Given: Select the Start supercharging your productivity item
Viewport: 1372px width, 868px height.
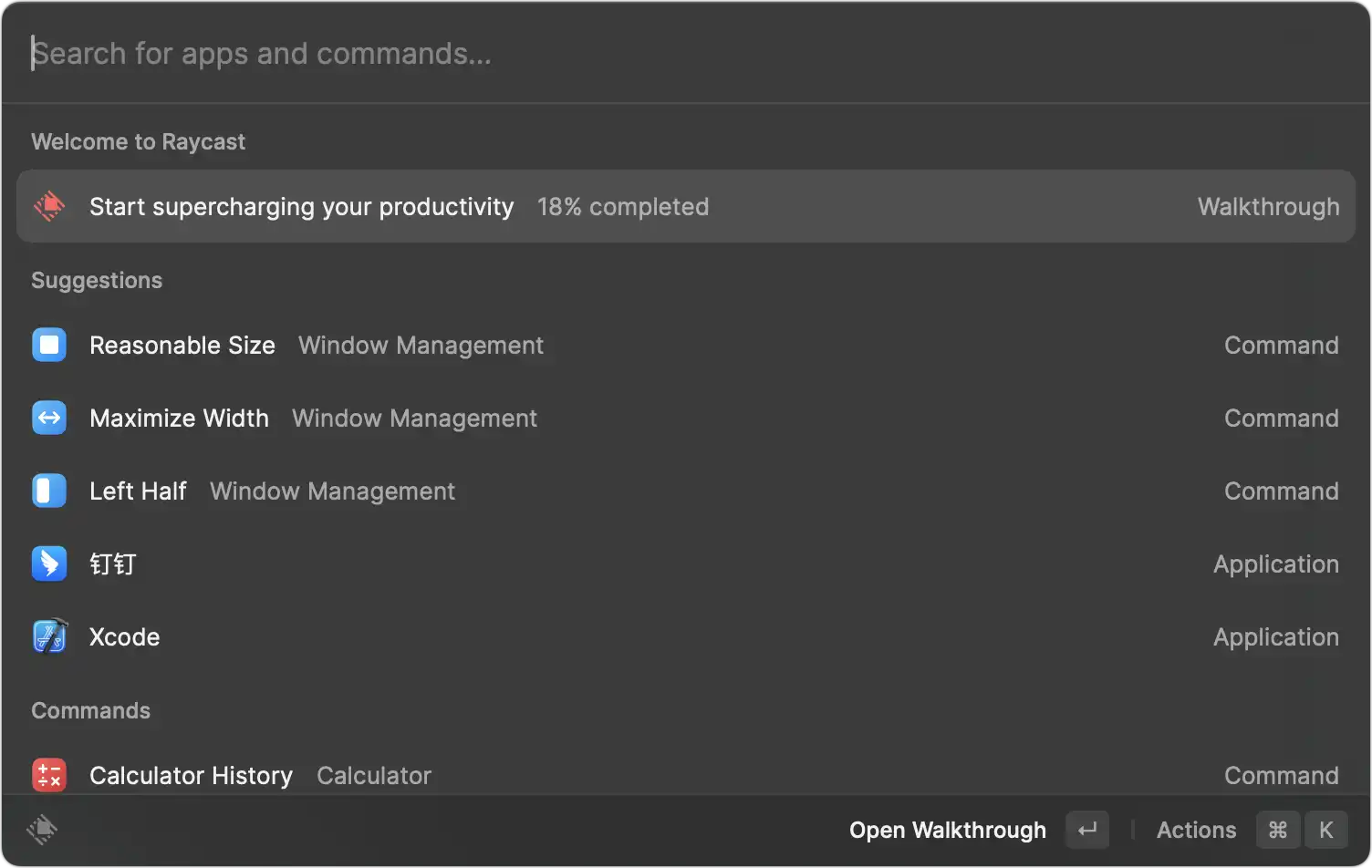Looking at the screenshot, I should (301, 207).
